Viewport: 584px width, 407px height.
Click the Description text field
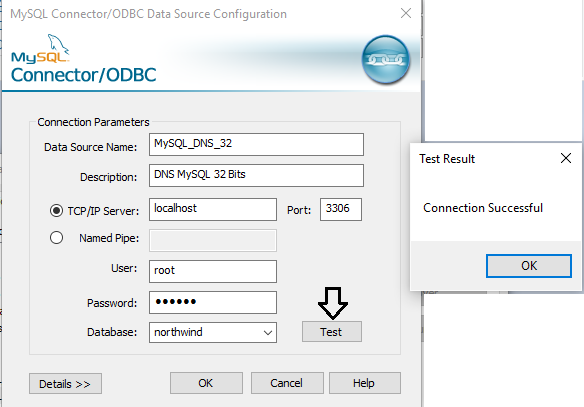[x=256, y=175]
